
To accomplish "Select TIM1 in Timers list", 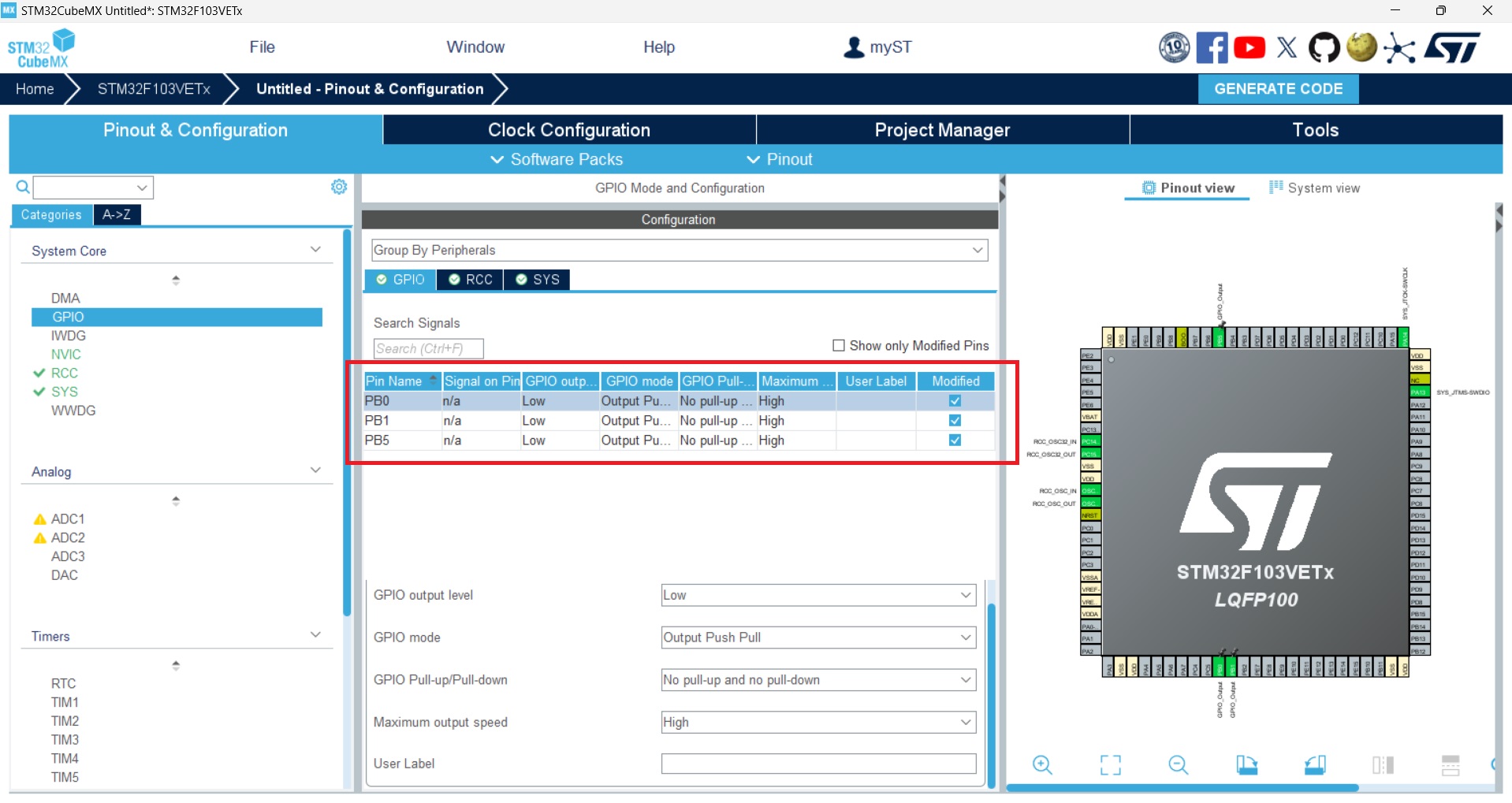I will pos(65,702).
